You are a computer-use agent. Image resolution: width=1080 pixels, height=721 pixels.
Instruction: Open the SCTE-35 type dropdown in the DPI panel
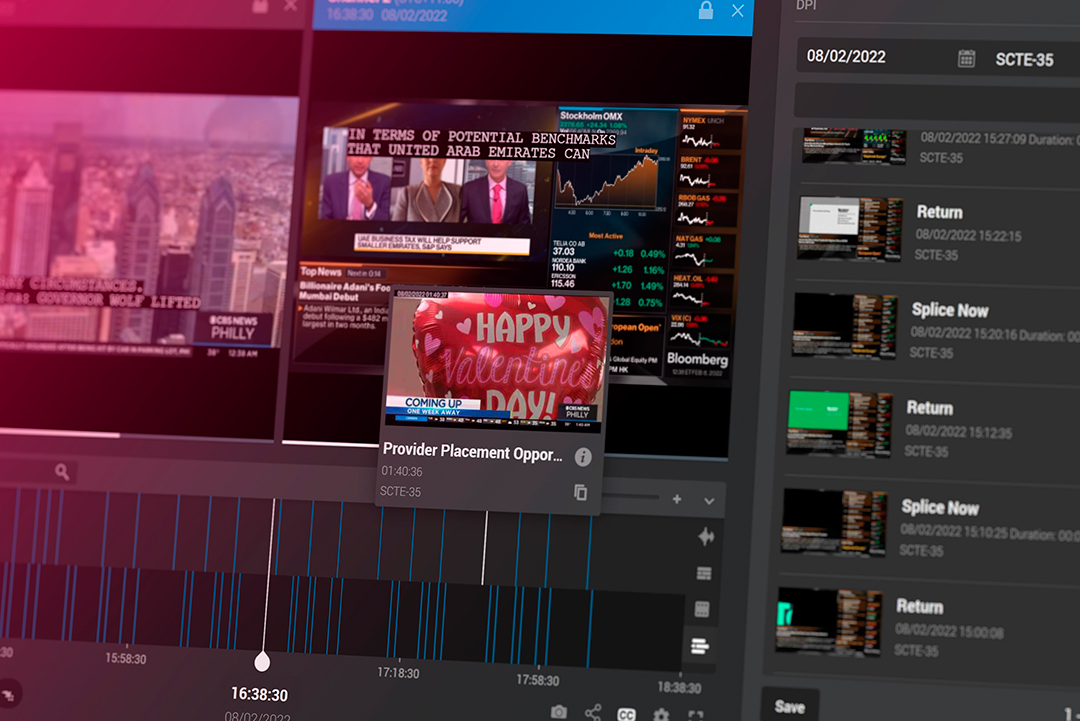(1024, 60)
